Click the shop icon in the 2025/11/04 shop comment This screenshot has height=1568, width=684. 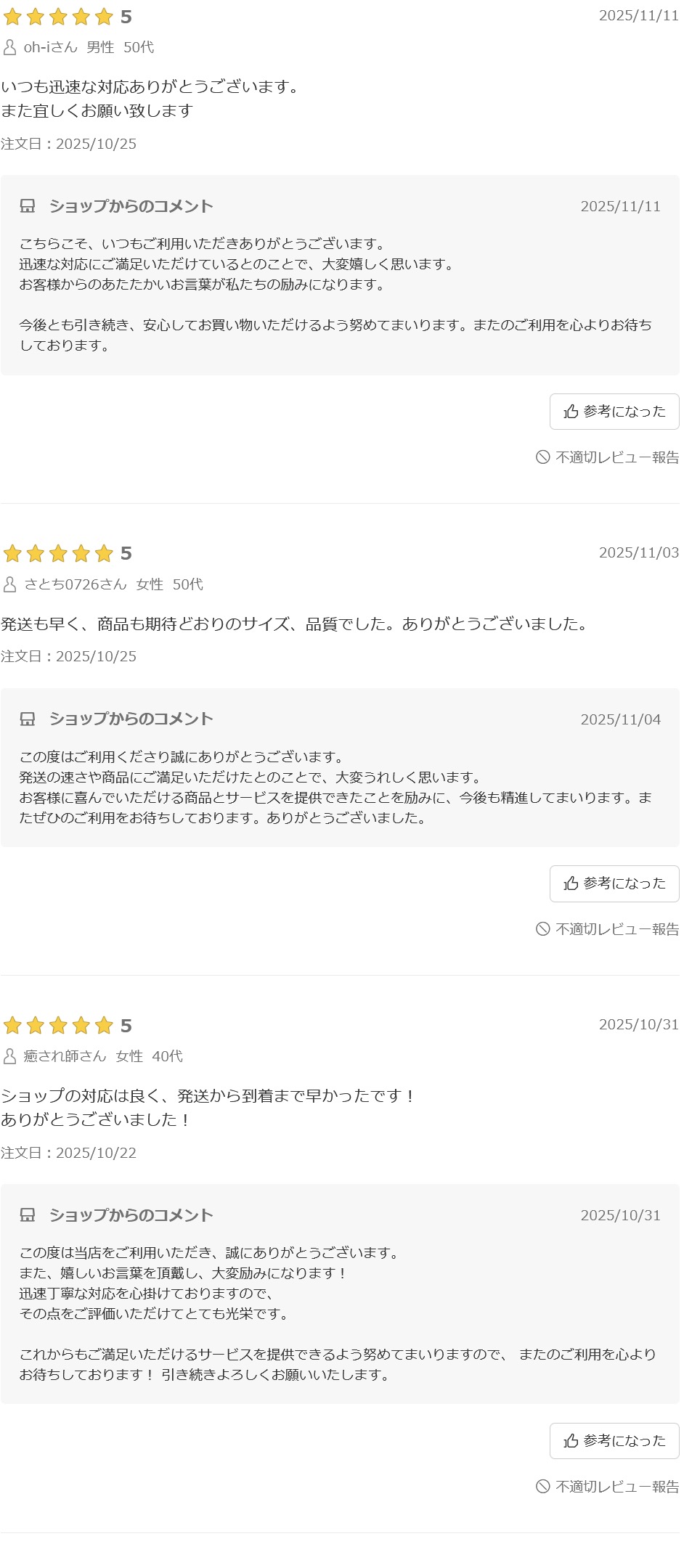click(x=28, y=719)
